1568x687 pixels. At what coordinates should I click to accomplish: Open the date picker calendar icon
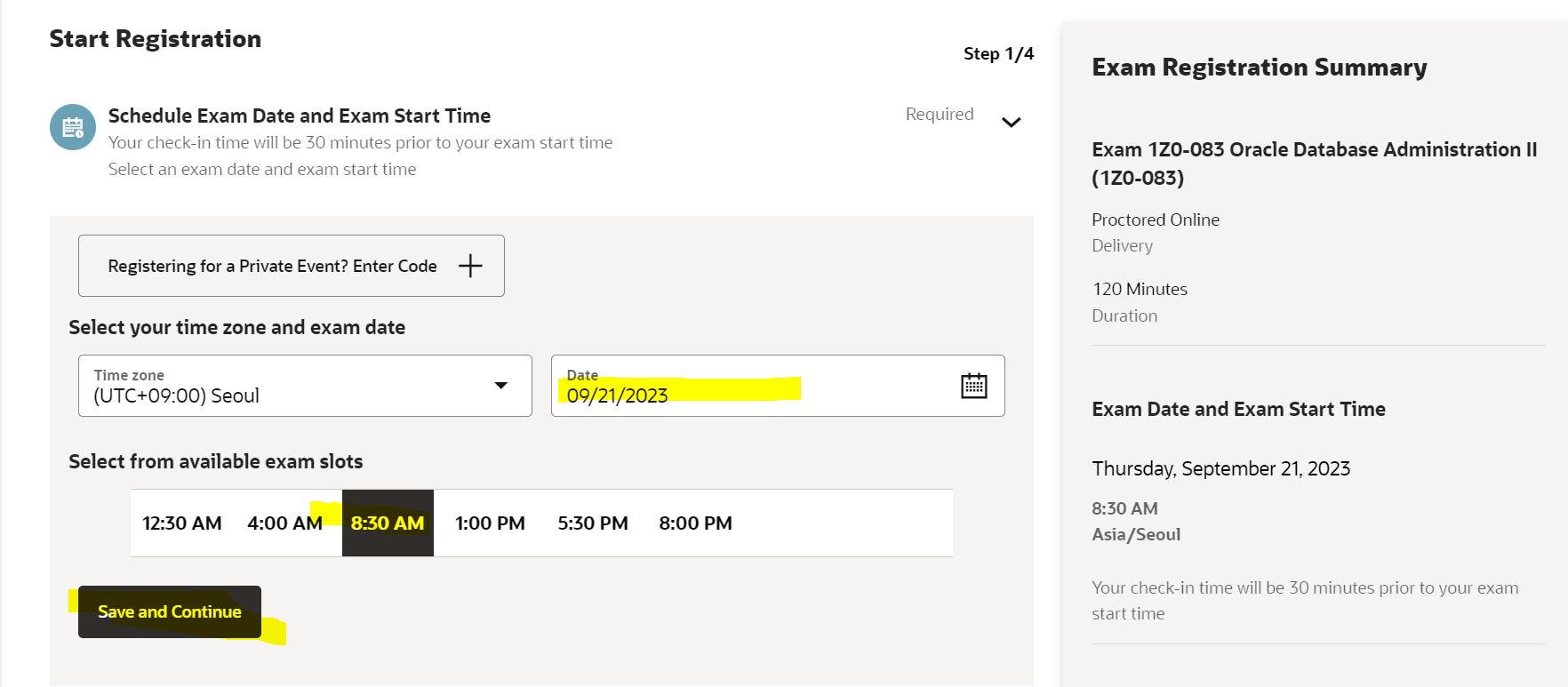click(x=974, y=386)
